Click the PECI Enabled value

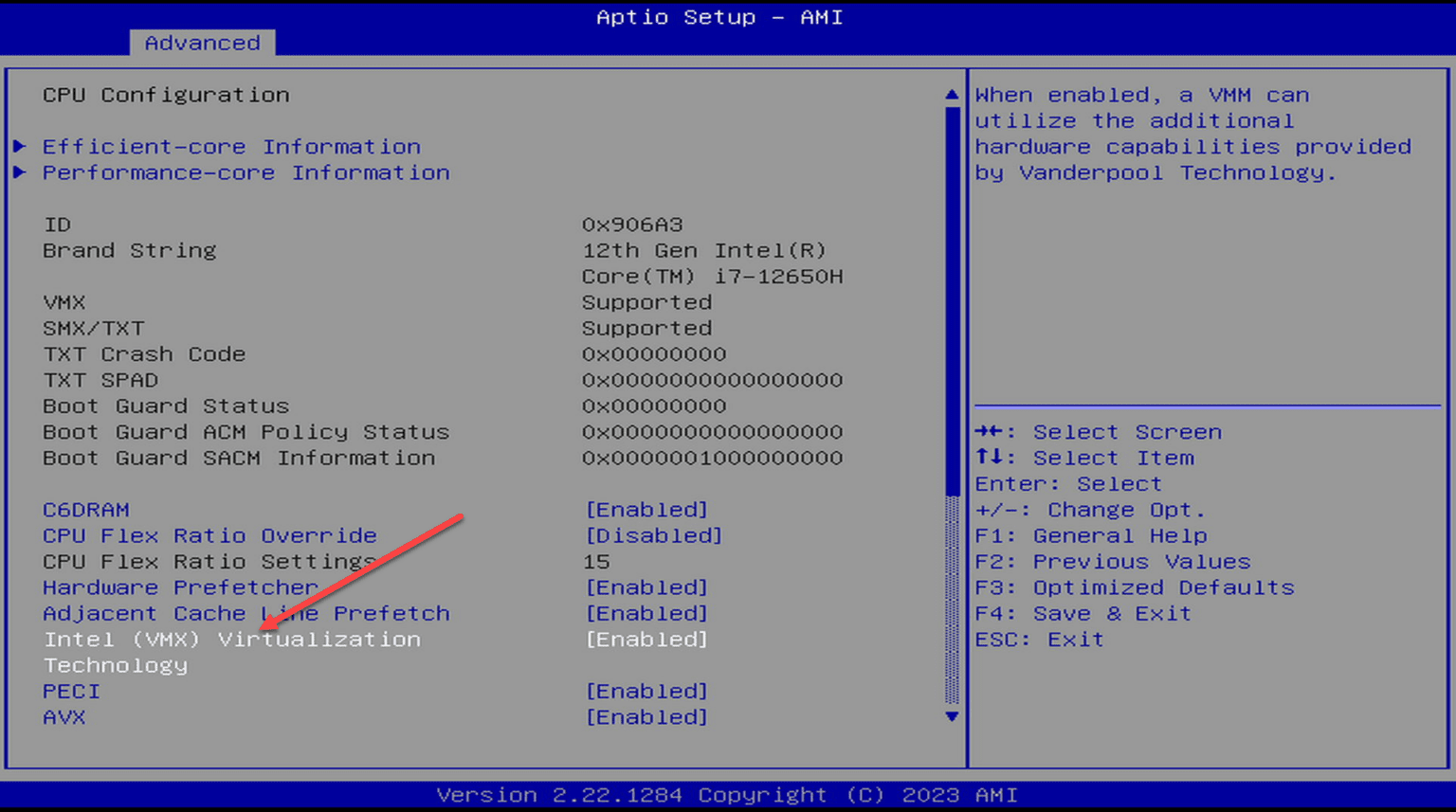click(x=647, y=691)
